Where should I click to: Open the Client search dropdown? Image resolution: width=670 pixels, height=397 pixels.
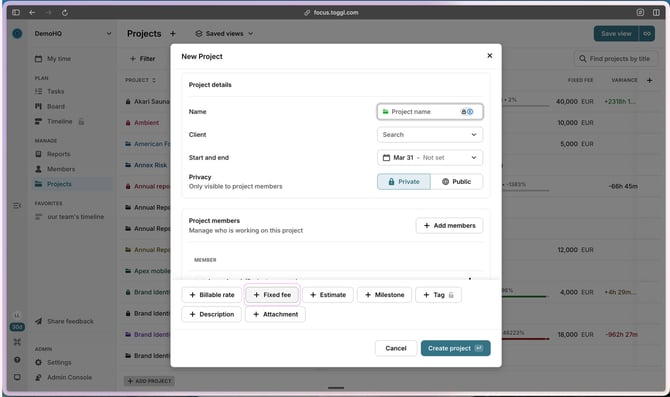[430, 135]
